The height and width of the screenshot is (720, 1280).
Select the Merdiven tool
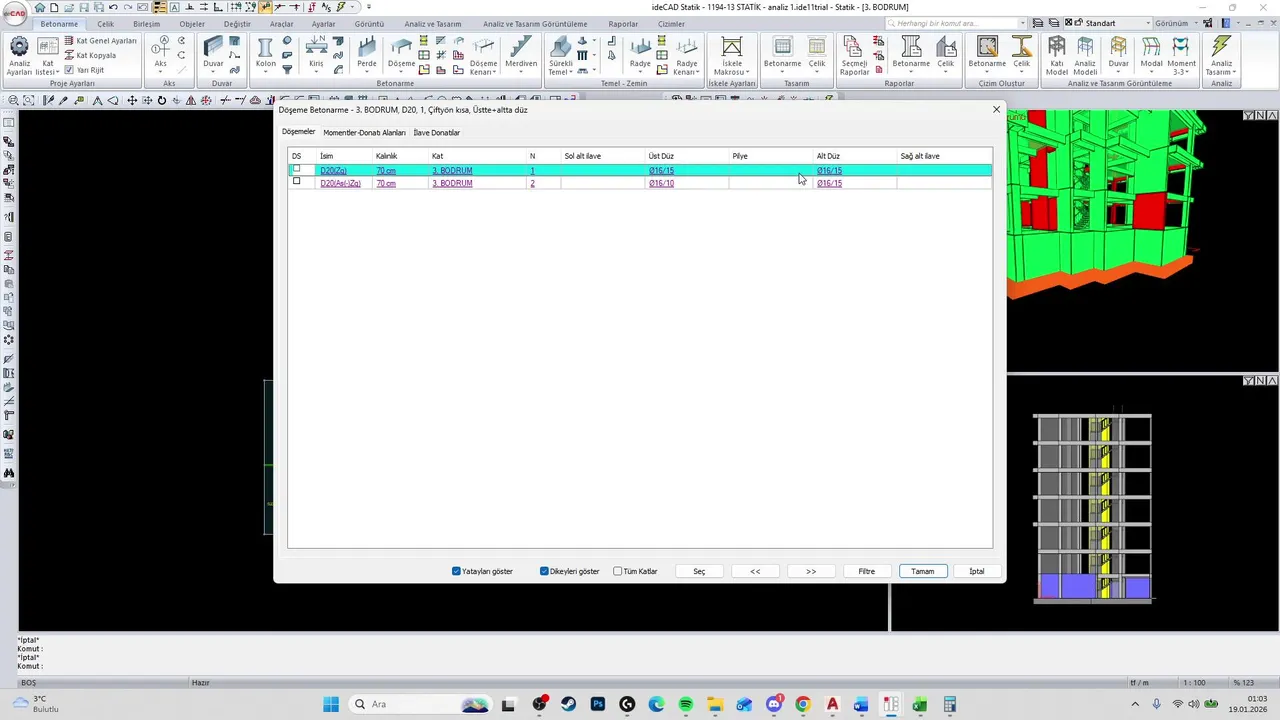(521, 54)
